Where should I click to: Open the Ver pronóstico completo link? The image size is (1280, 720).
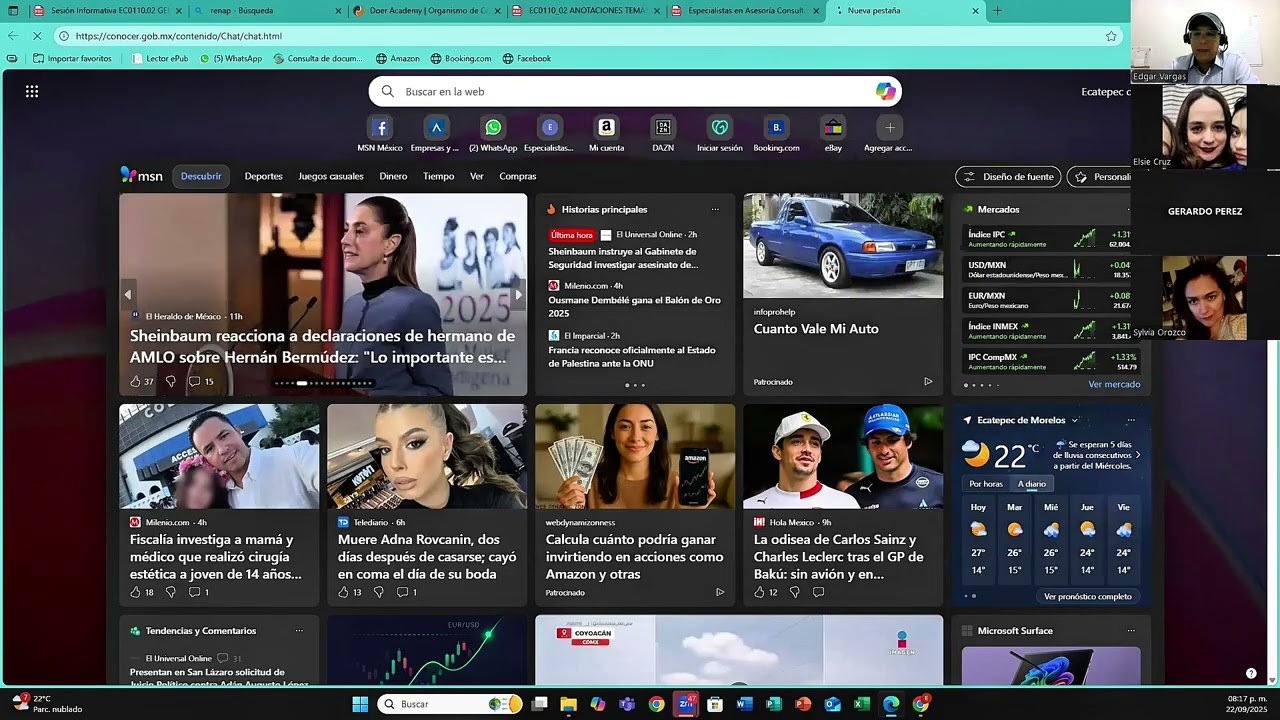click(x=1088, y=597)
